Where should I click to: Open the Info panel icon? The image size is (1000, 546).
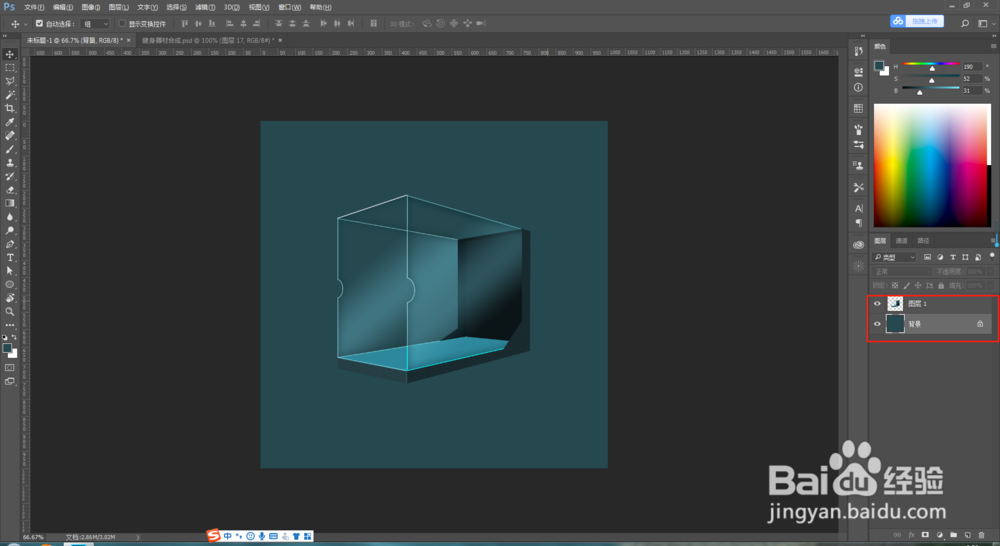pyautogui.click(x=858, y=87)
